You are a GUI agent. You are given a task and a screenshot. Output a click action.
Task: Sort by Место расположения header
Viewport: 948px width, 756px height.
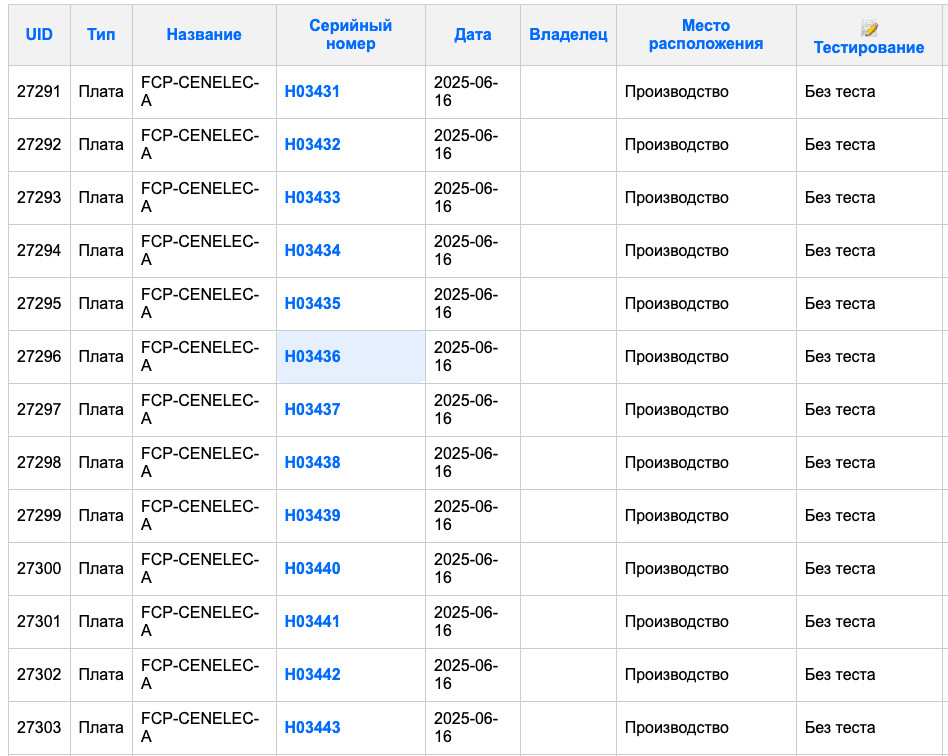tap(706, 34)
